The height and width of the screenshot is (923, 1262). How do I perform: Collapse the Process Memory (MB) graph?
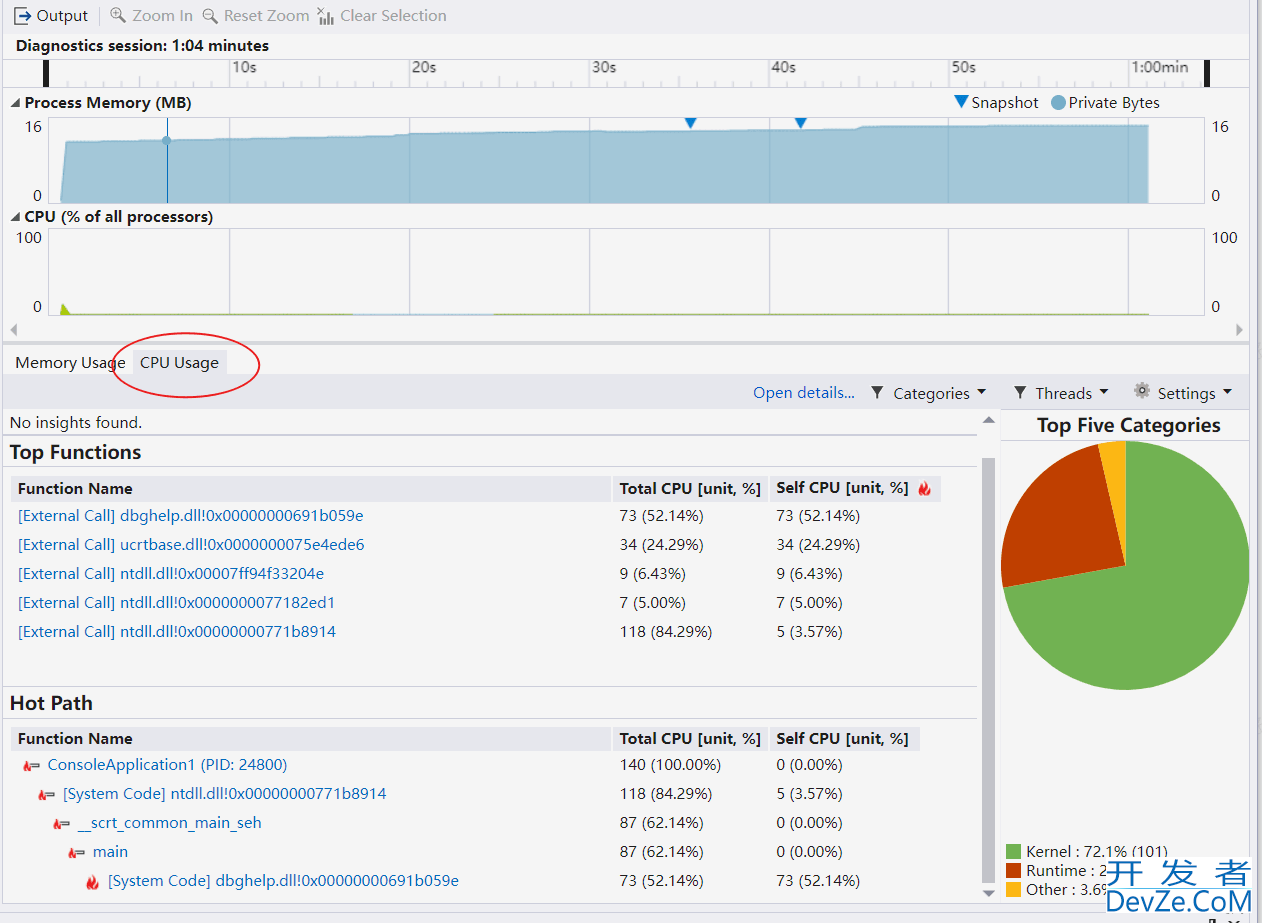coord(16,103)
